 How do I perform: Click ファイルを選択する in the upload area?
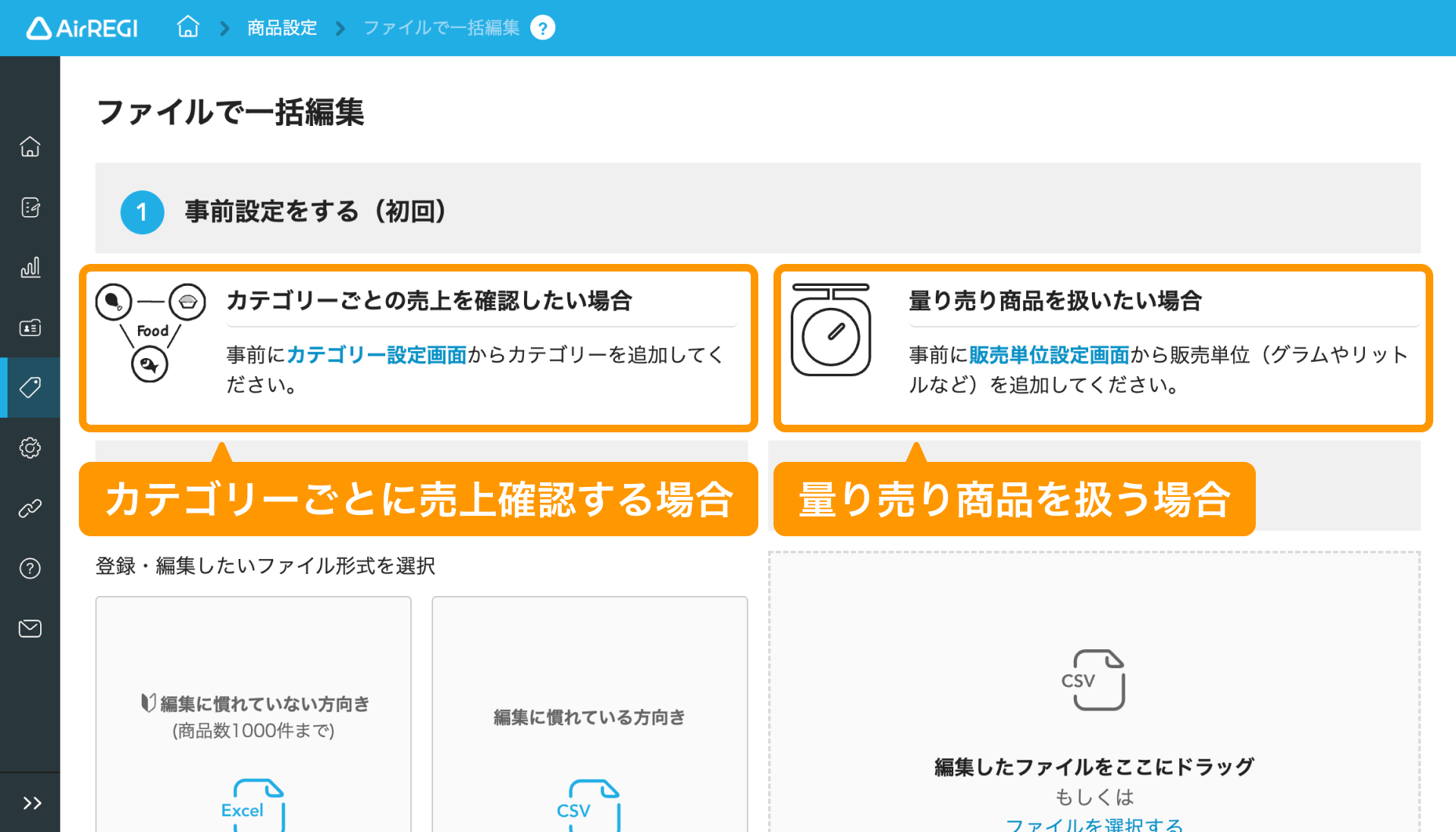(1092, 827)
